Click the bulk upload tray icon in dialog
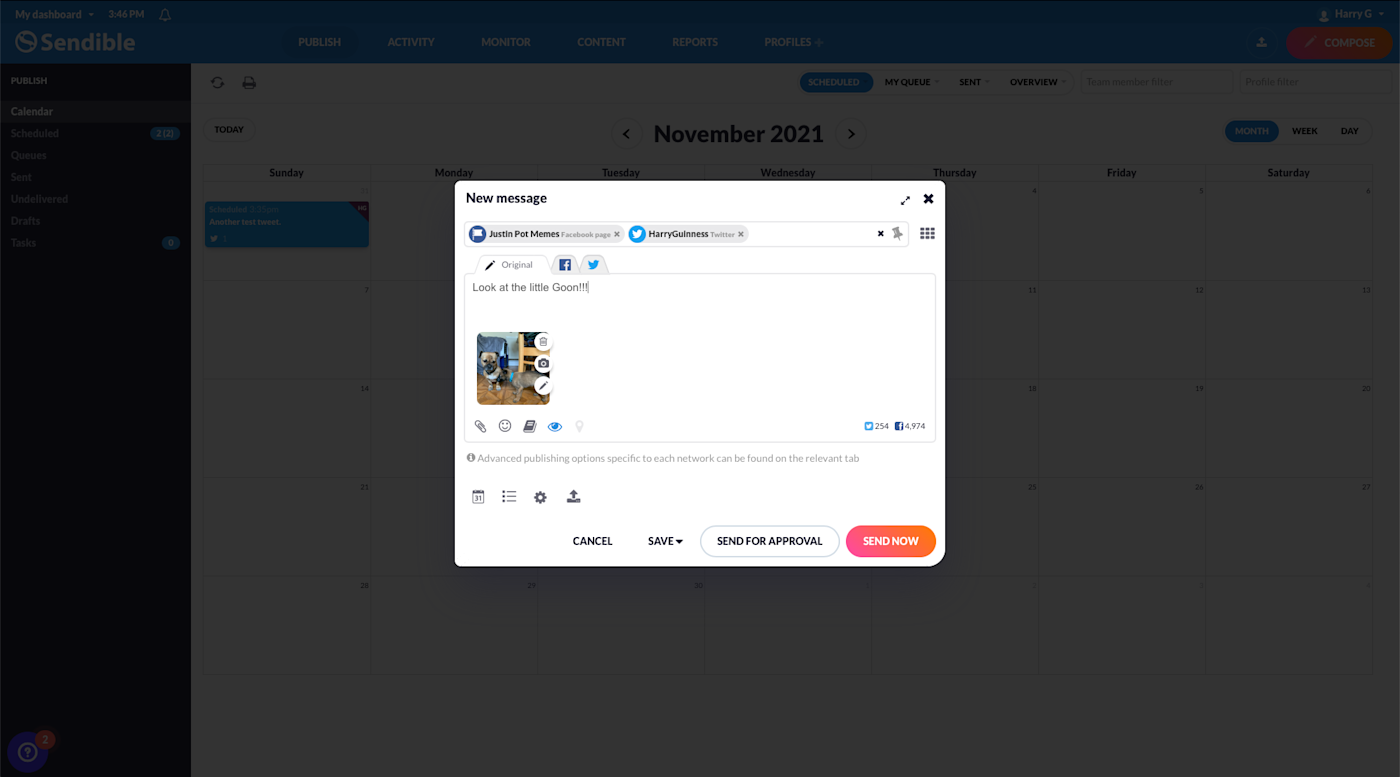Screen dimensions: 1400x777 click(573, 497)
